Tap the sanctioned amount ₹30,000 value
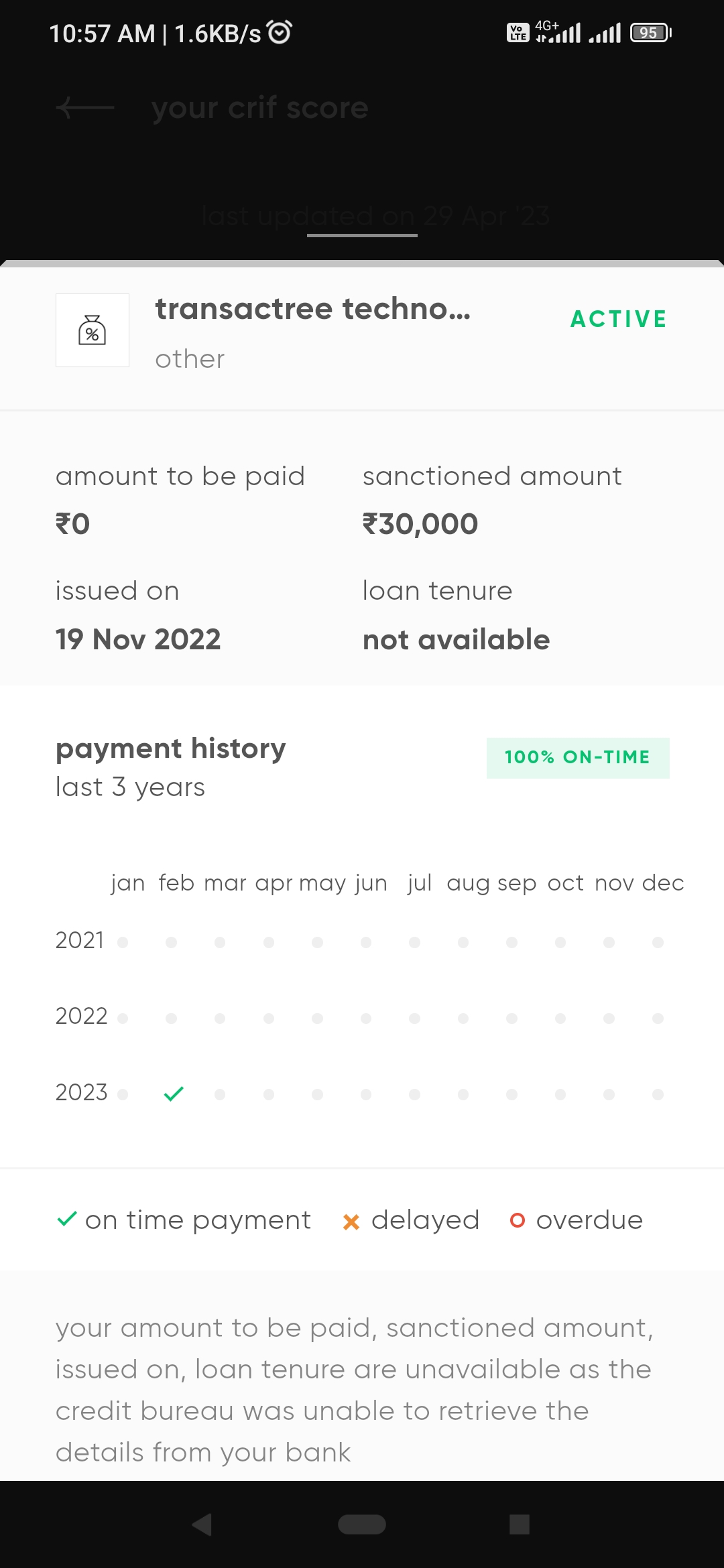The image size is (724, 1568). (420, 524)
